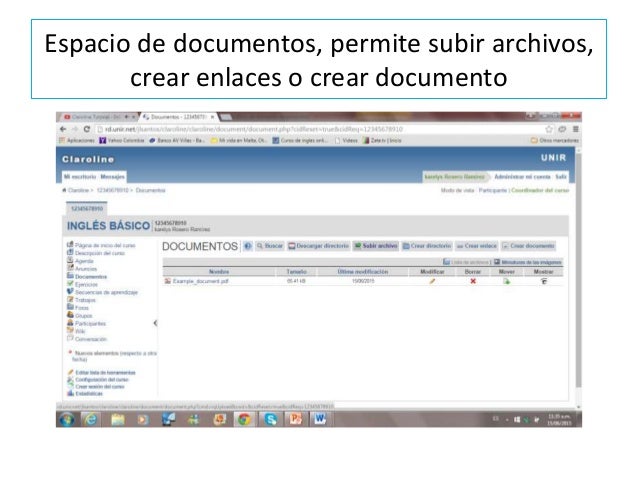Click the Windows Start button
The height and width of the screenshot is (479, 638).
(67, 419)
